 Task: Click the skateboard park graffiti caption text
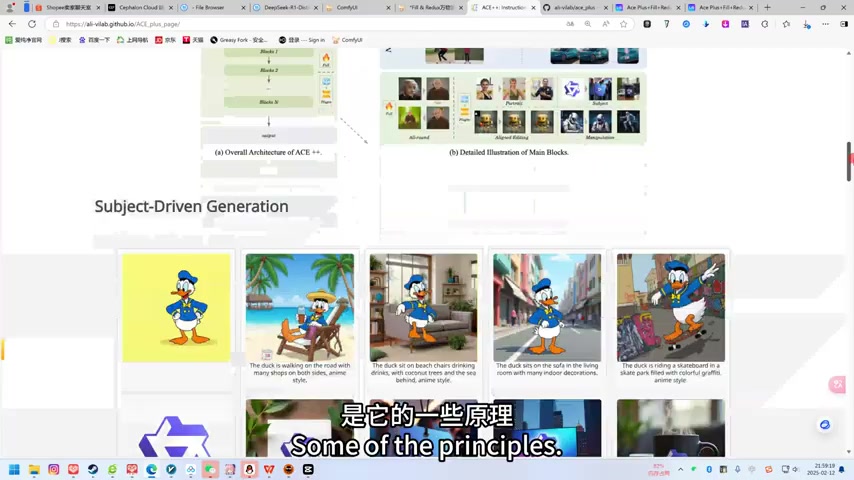pos(670,373)
